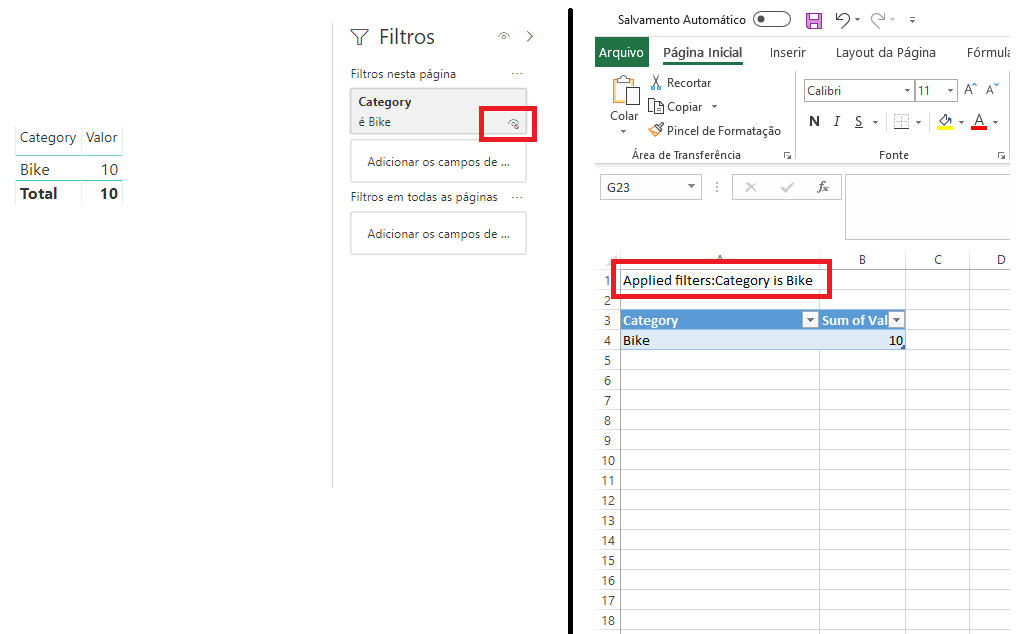The height and width of the screenshot is (634, 1024).
Task: Toggle visibility eye icon on Category filter card
Action: pyautogui.click(x=513, y=123)
